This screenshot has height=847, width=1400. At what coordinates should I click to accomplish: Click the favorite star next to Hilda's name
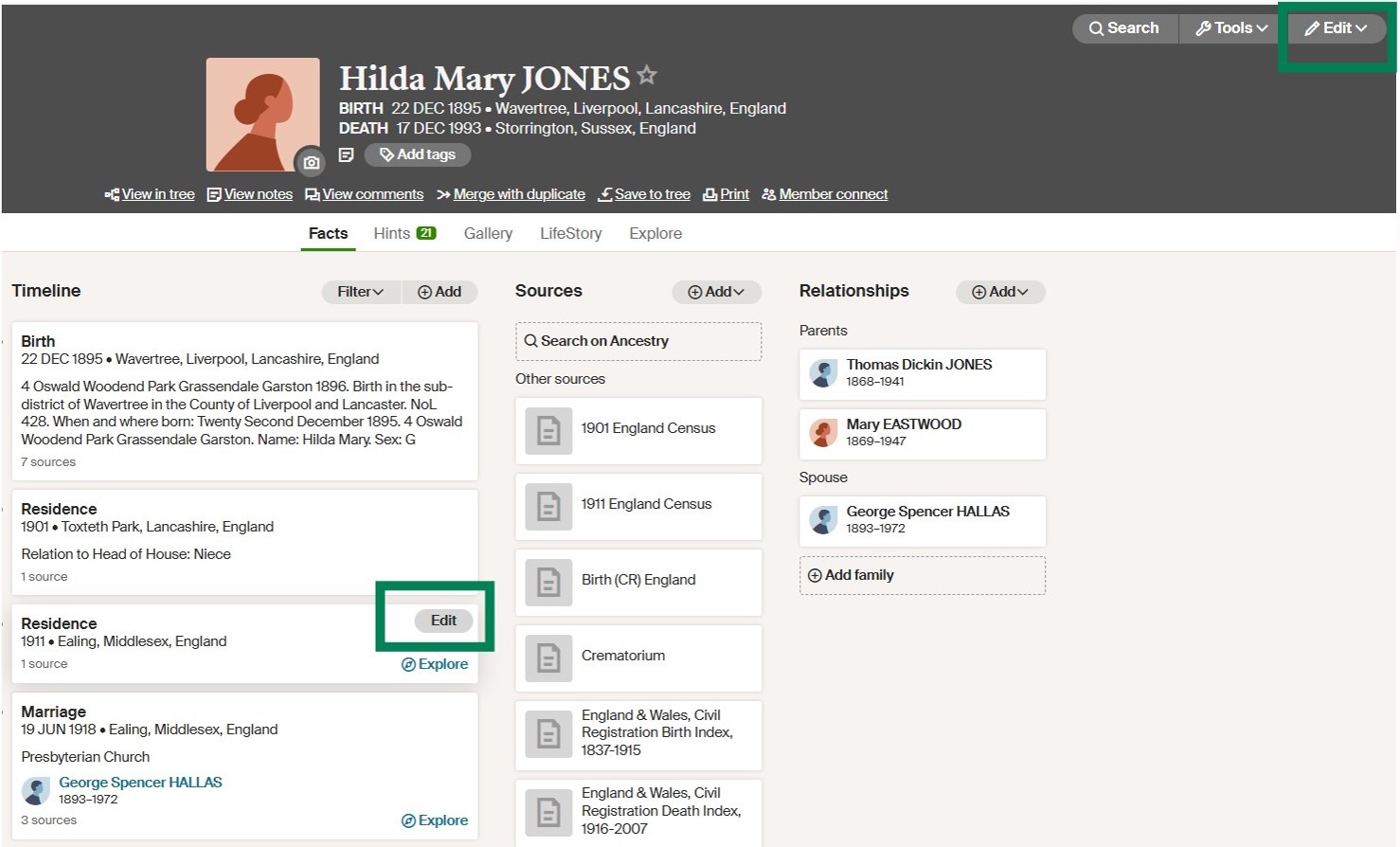[x=647, y=75]
